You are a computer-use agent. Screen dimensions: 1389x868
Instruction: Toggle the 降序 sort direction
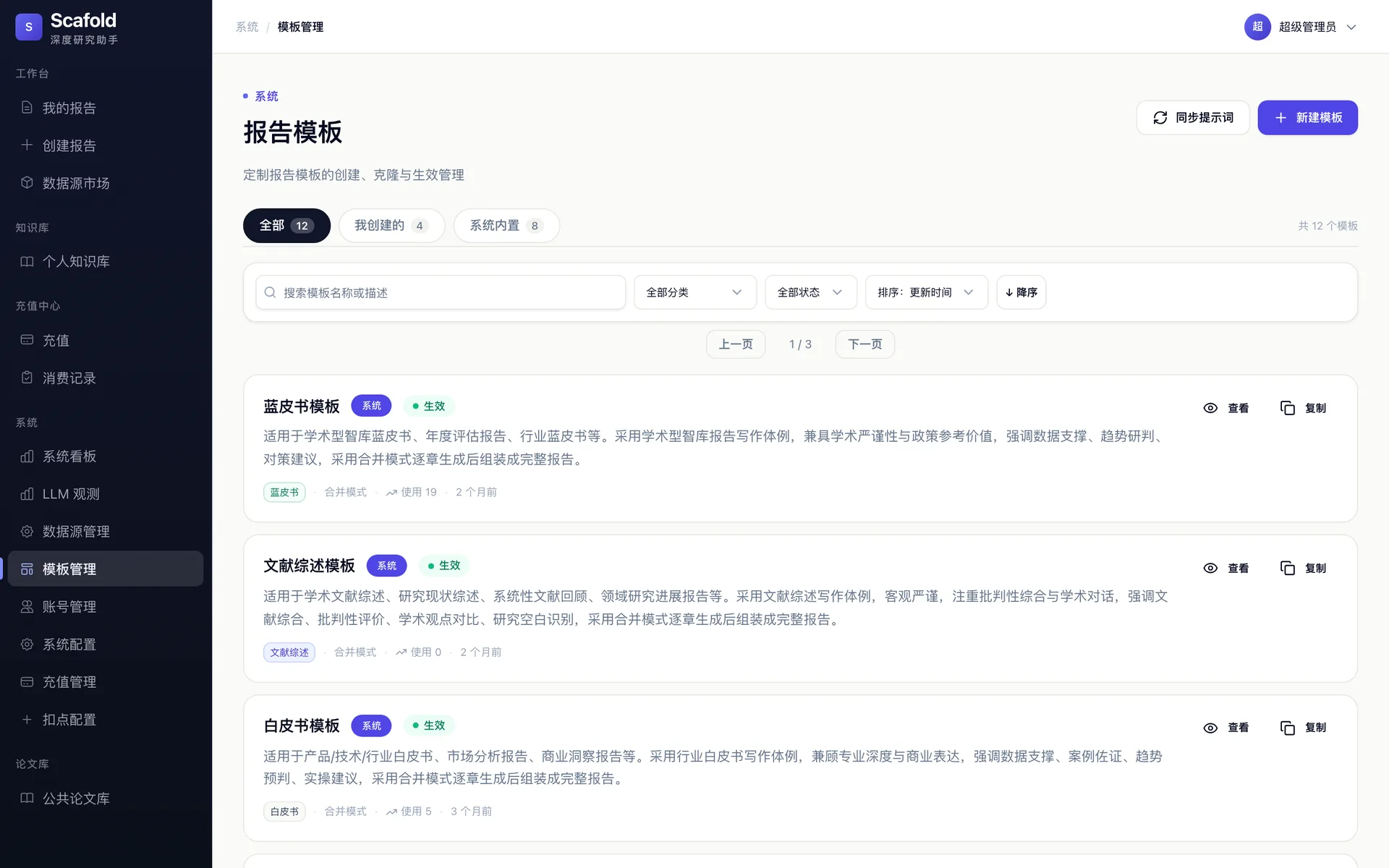tap(1021, 292)
